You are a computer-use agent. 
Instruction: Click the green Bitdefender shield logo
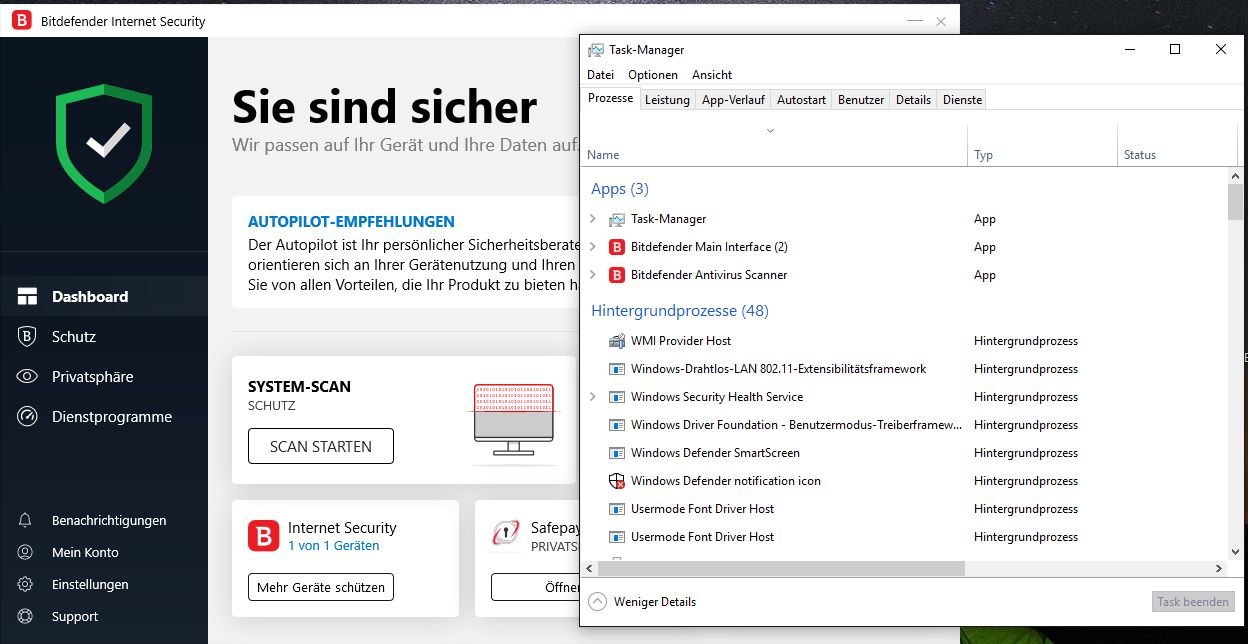coord(104,142)
